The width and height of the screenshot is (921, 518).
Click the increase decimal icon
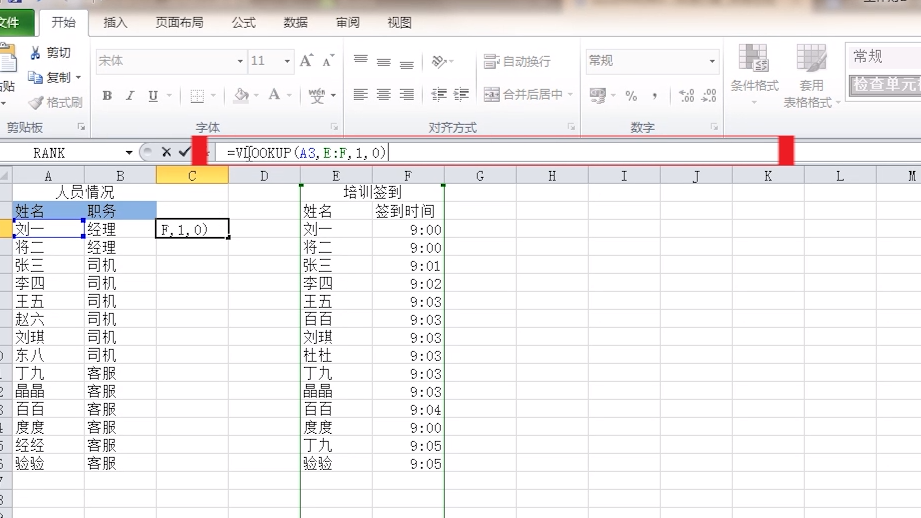pyautogui.click(x=687, y=96)
